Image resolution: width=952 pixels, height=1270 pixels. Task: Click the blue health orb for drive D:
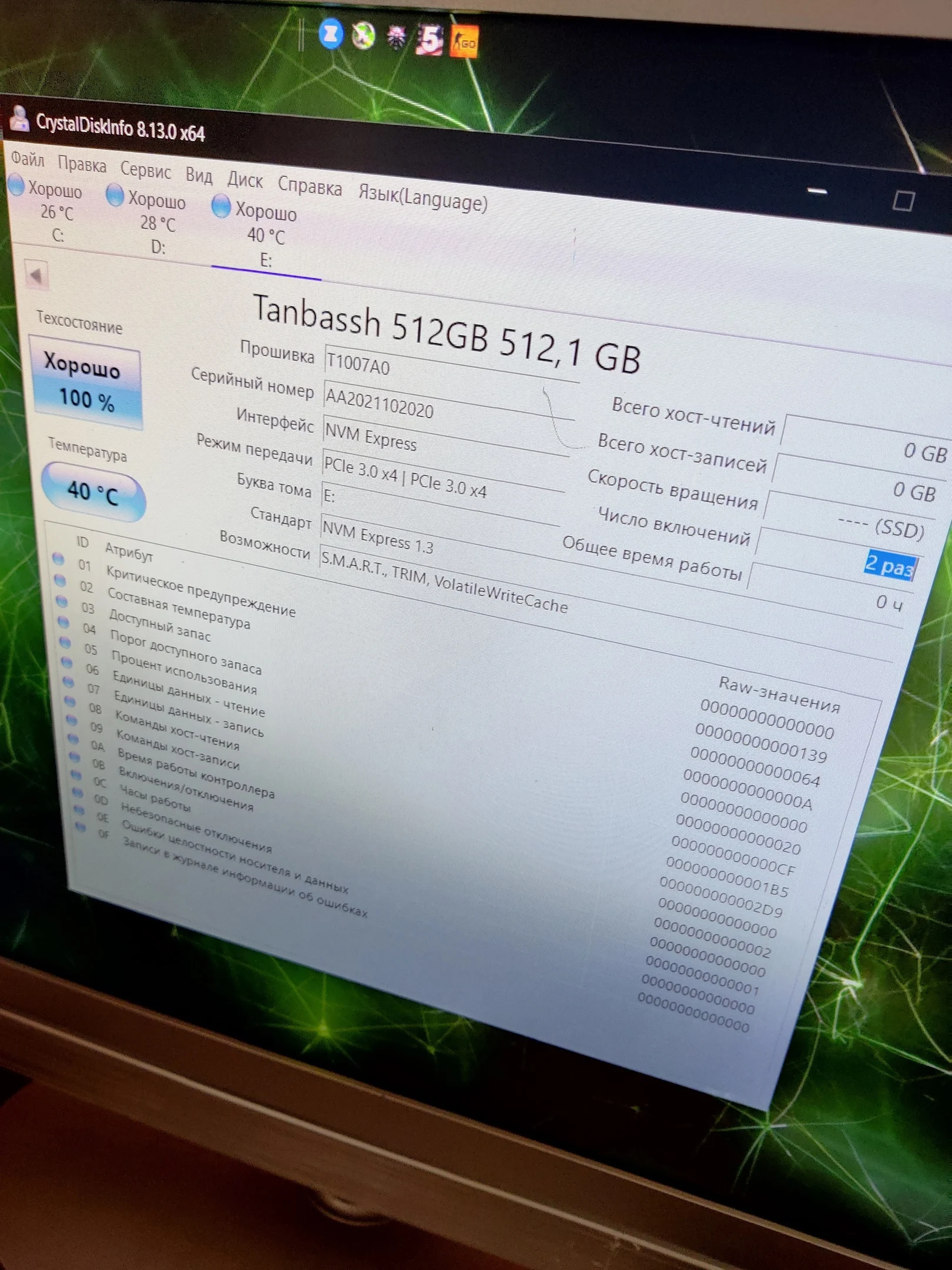(115, 195)
